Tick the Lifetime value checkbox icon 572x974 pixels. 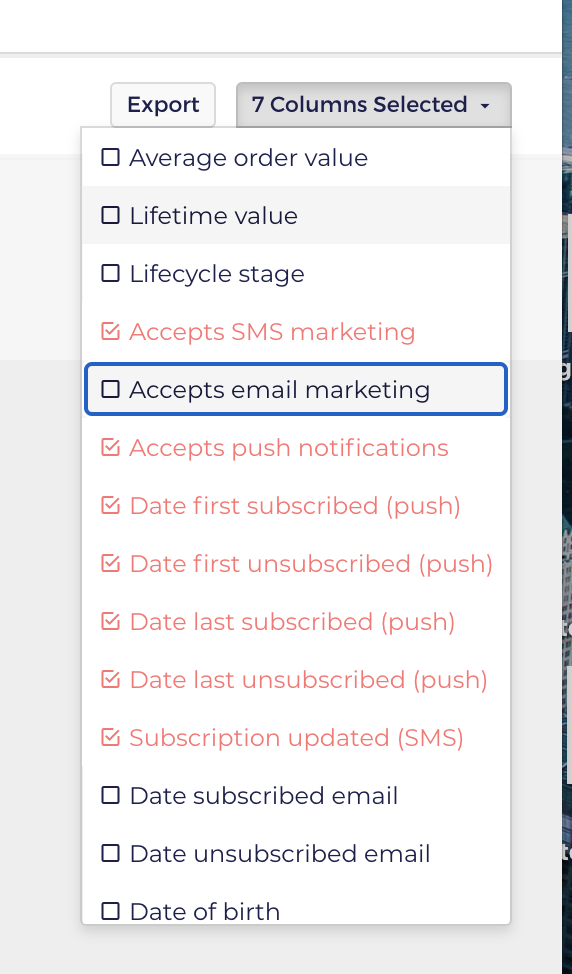(110, 216)
